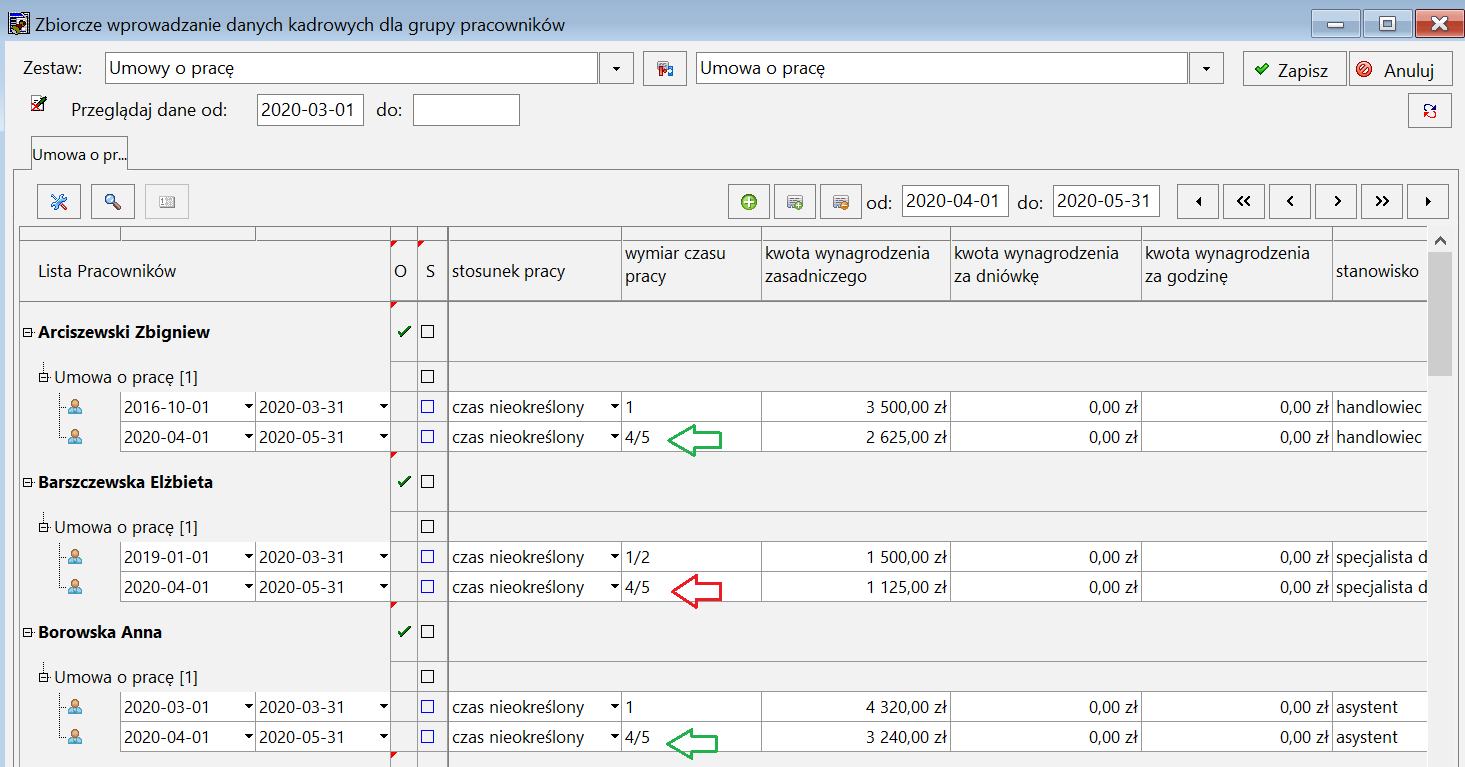Click the vertical scrollbar on the grid

pyautogui.click(x=1439, y=314)
